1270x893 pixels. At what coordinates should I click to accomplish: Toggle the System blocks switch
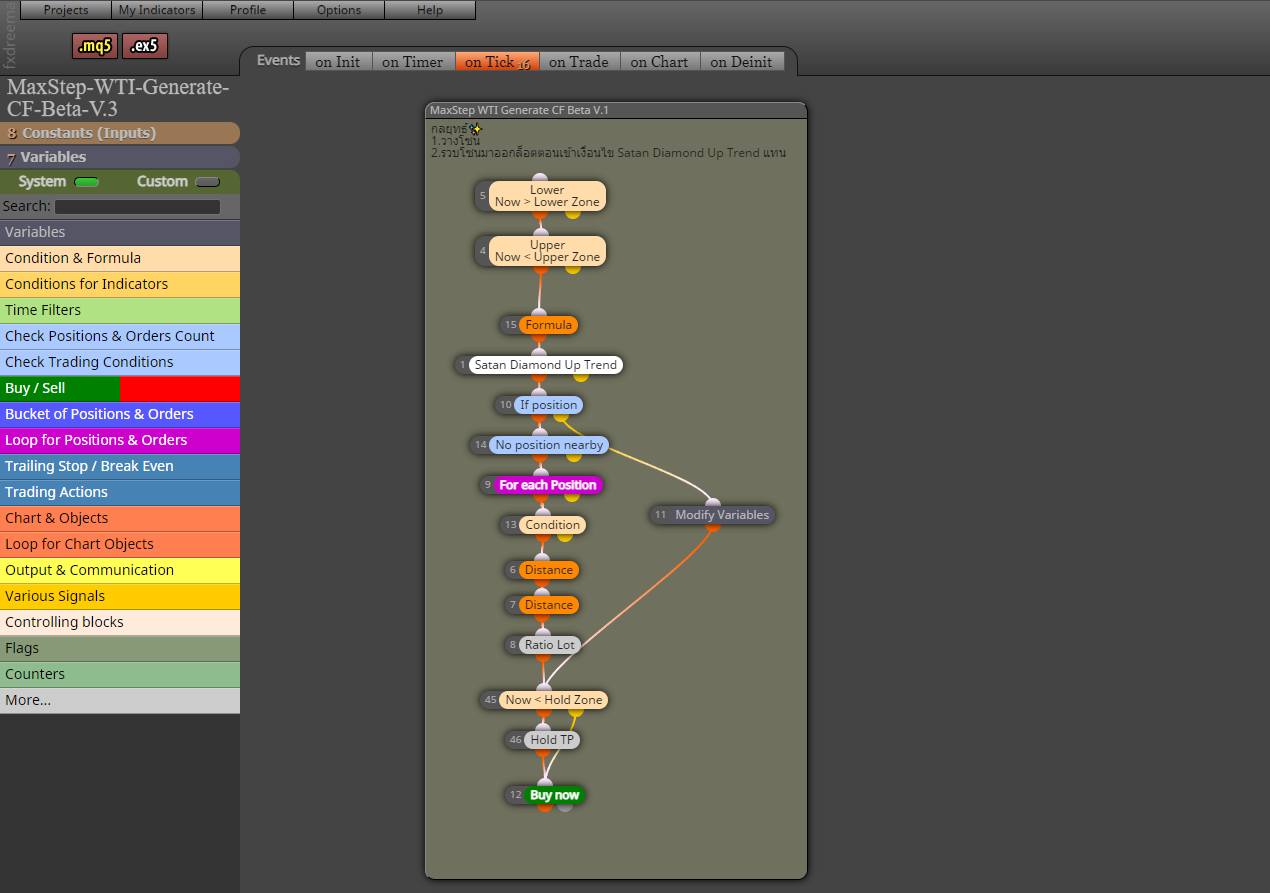(87, 182)
